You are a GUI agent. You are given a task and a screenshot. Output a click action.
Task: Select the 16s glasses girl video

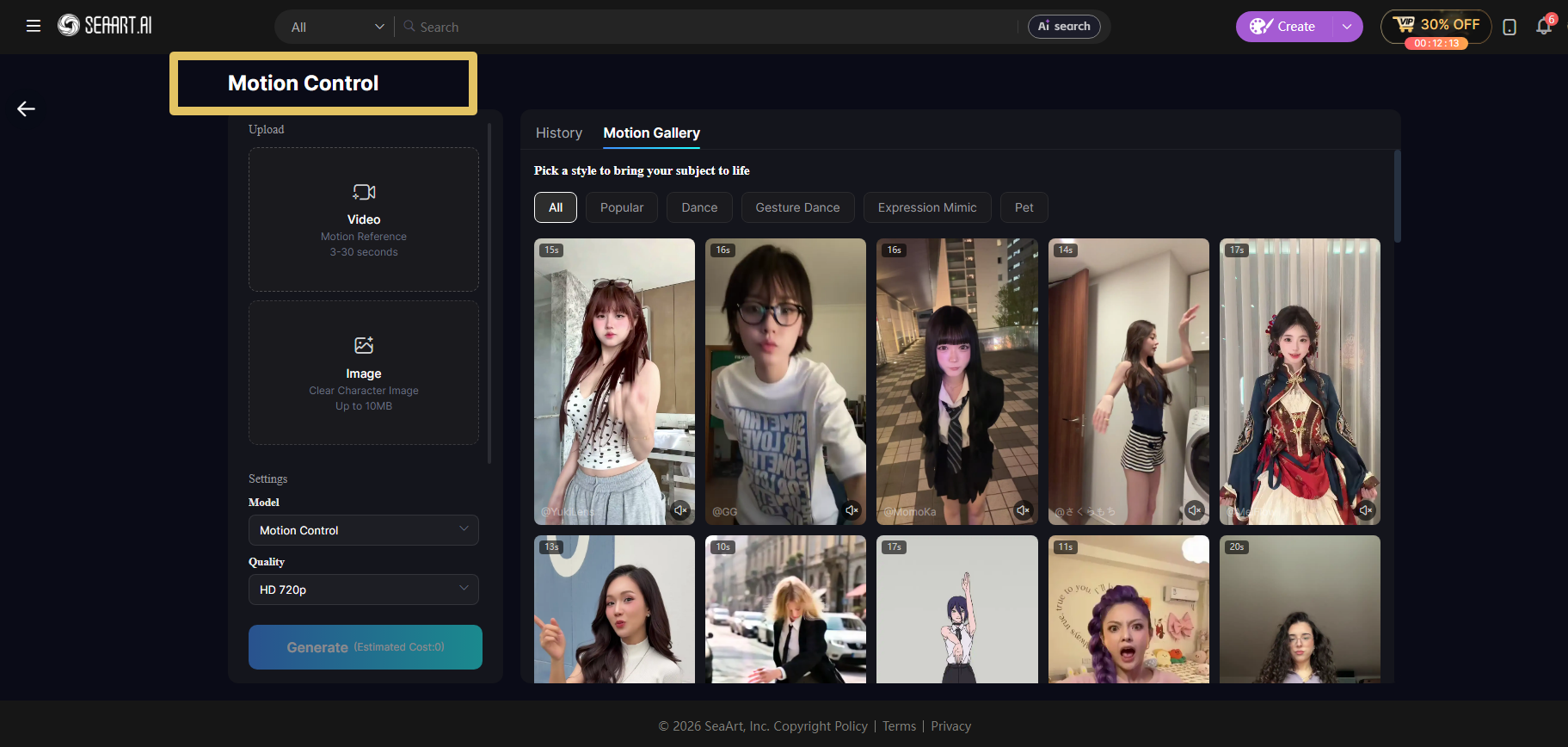785,381
